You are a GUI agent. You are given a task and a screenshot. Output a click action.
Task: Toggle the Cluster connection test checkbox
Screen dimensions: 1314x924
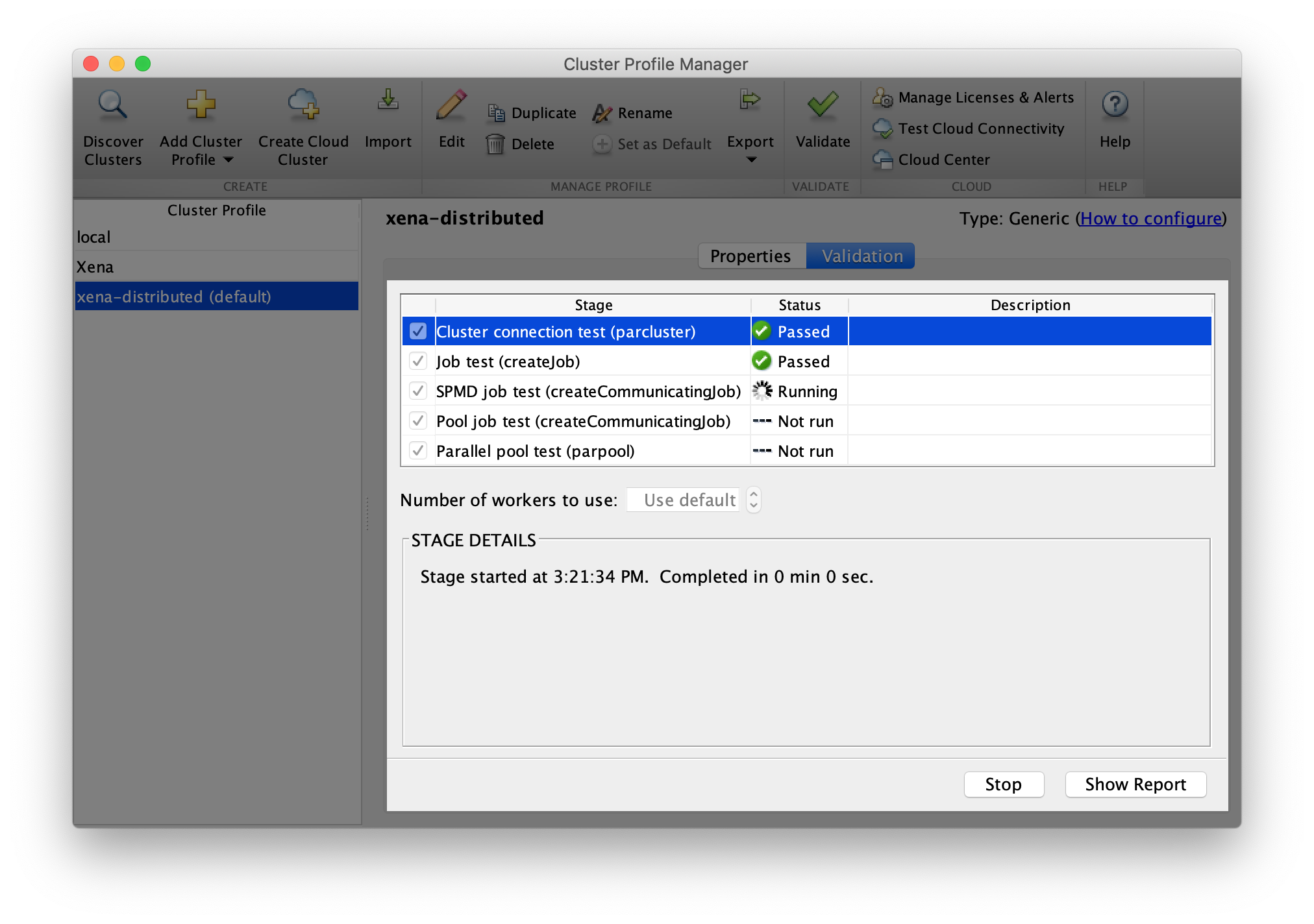pyautogui.click(x=418, y=331)
